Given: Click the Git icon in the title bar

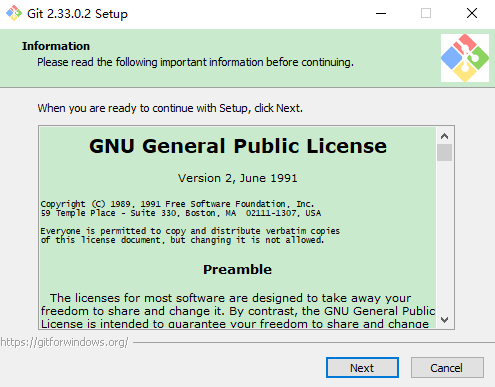Looking at the screenshot, I should (x=14, y=13).
